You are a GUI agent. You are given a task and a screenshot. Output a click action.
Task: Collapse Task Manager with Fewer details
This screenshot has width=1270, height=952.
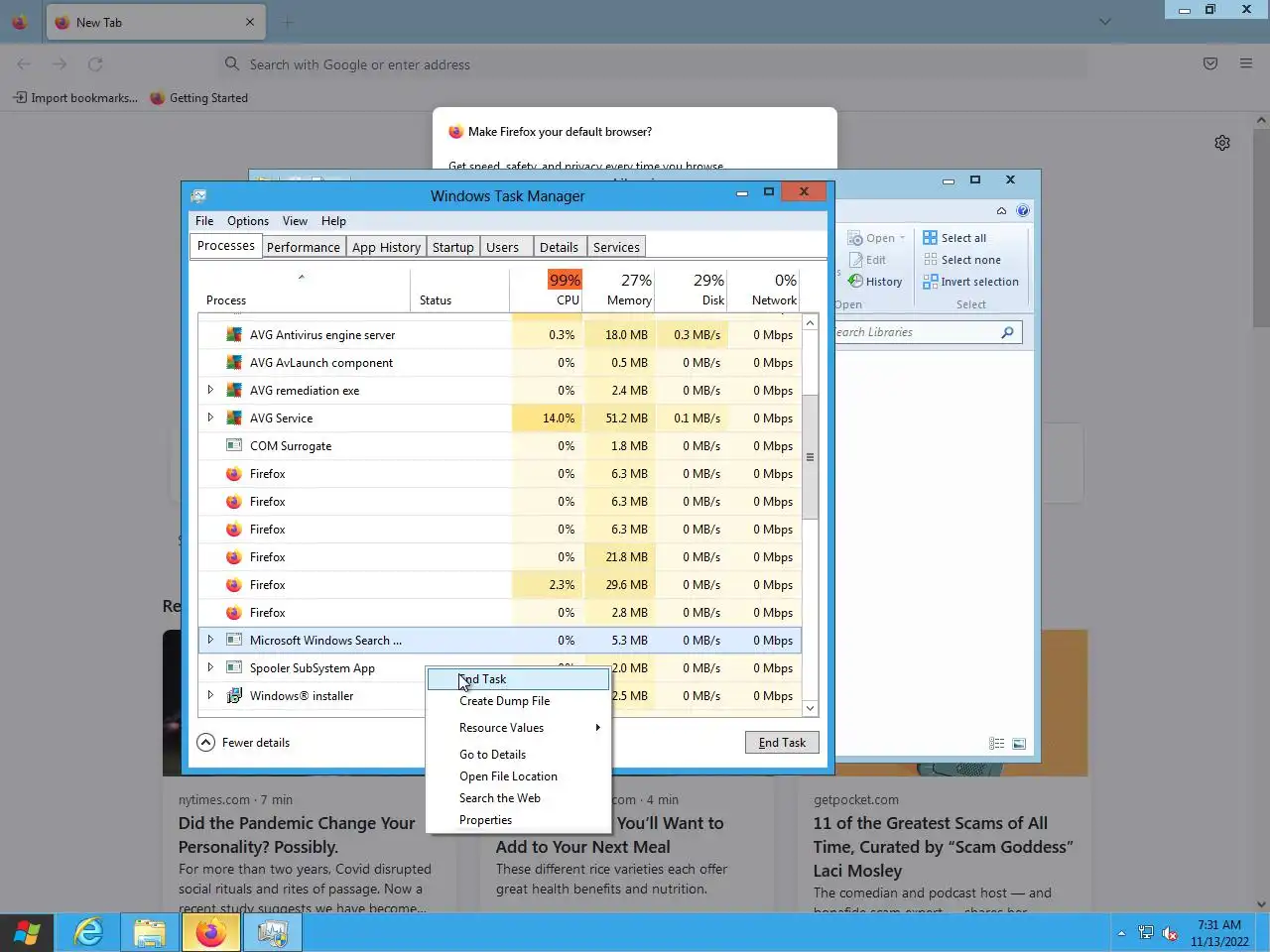243,743
